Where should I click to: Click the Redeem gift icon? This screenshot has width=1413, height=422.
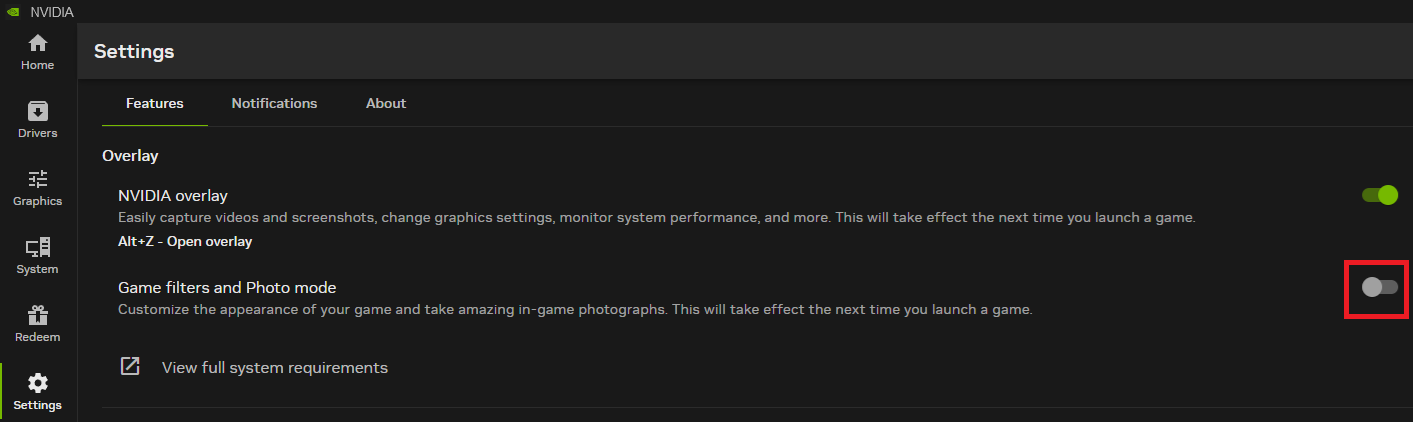38,316
